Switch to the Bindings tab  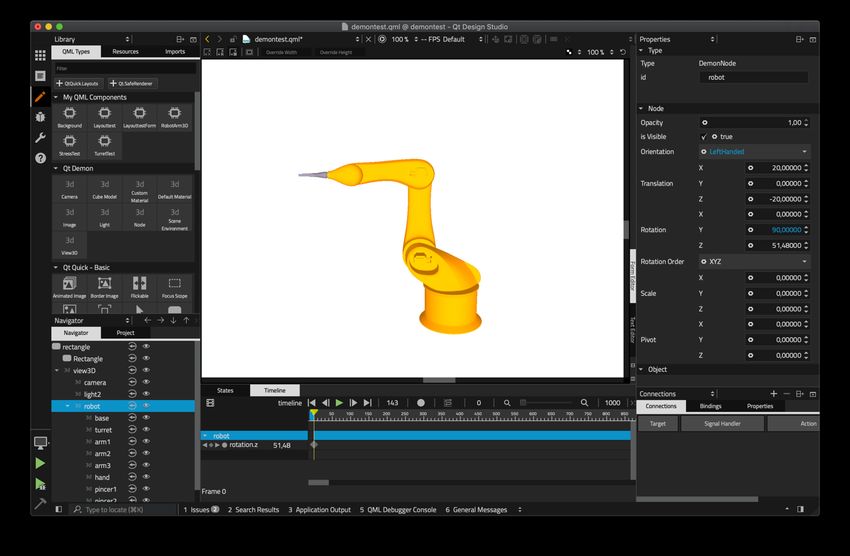(710, 406)
